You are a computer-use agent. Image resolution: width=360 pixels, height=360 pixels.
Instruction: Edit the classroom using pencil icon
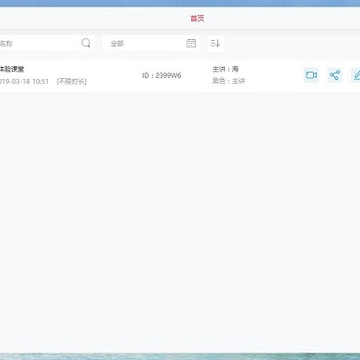click(356, 75)
